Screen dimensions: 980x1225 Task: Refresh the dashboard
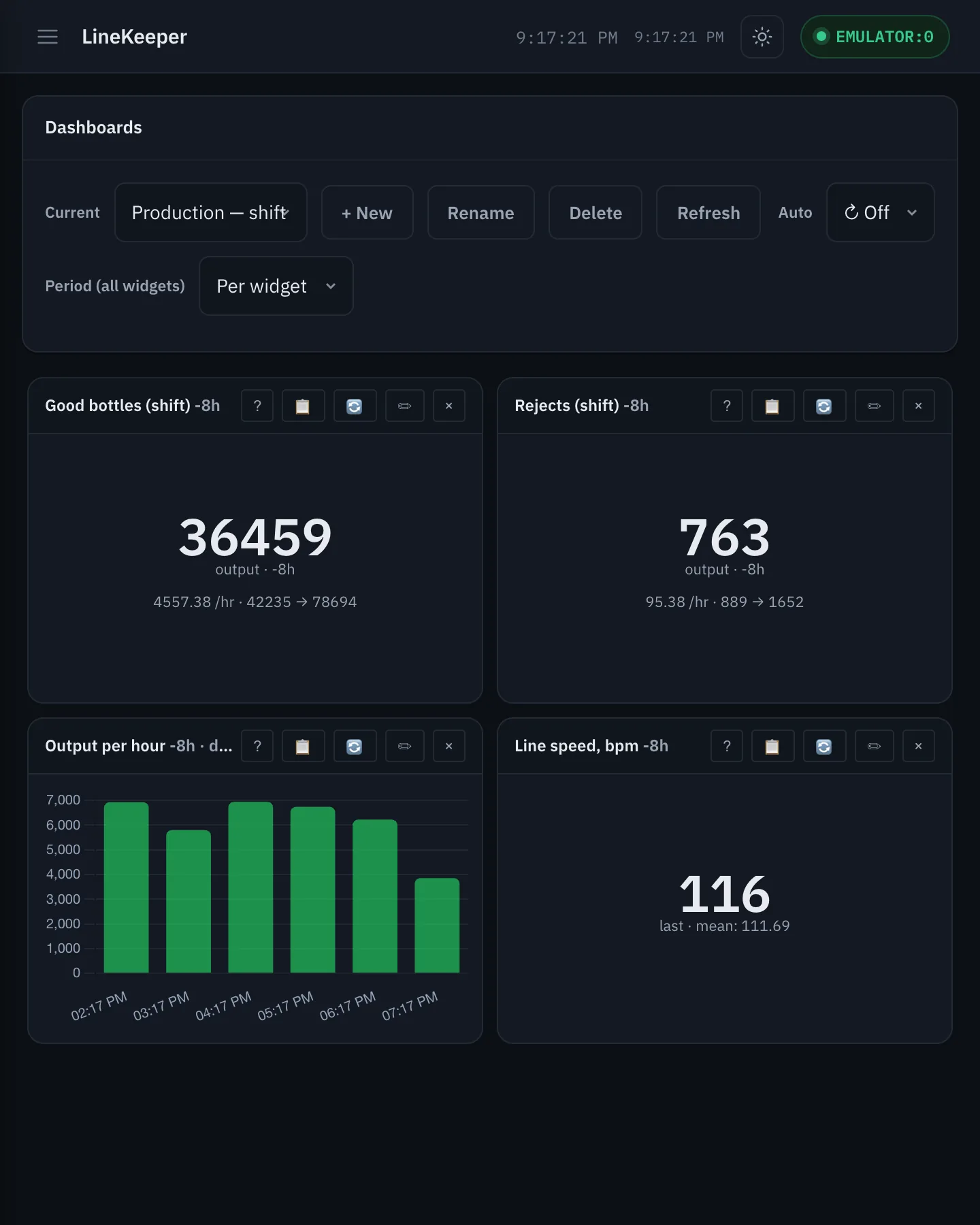click(x=708, y=212)
